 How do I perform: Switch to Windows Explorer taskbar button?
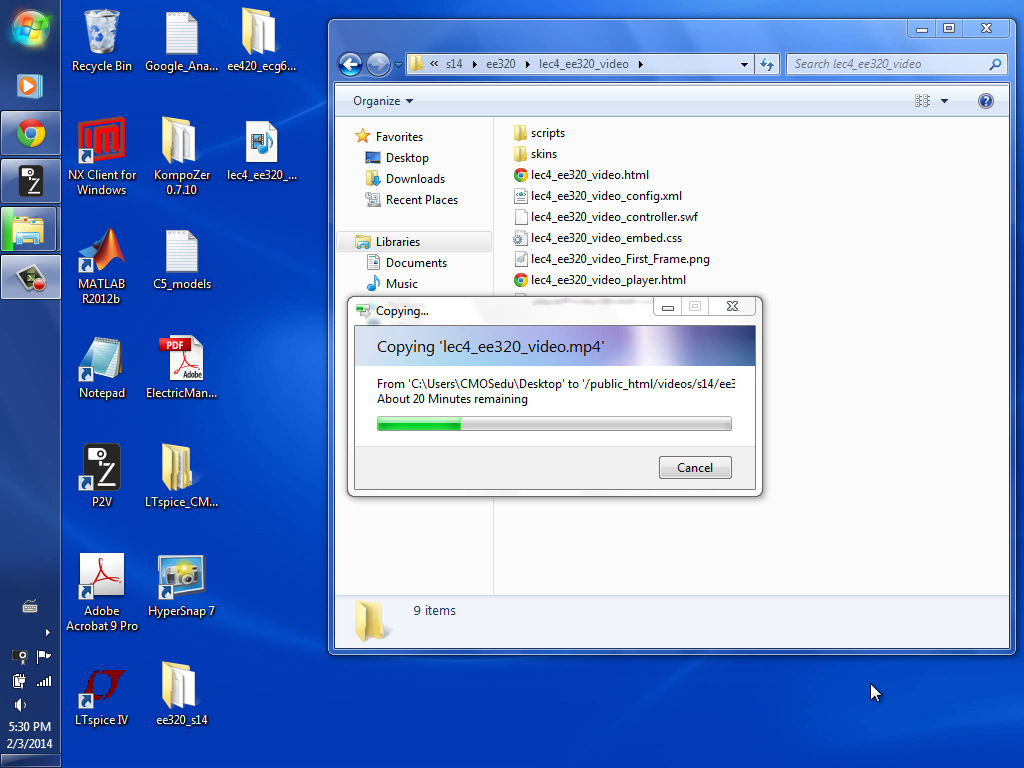click(30, 229)
